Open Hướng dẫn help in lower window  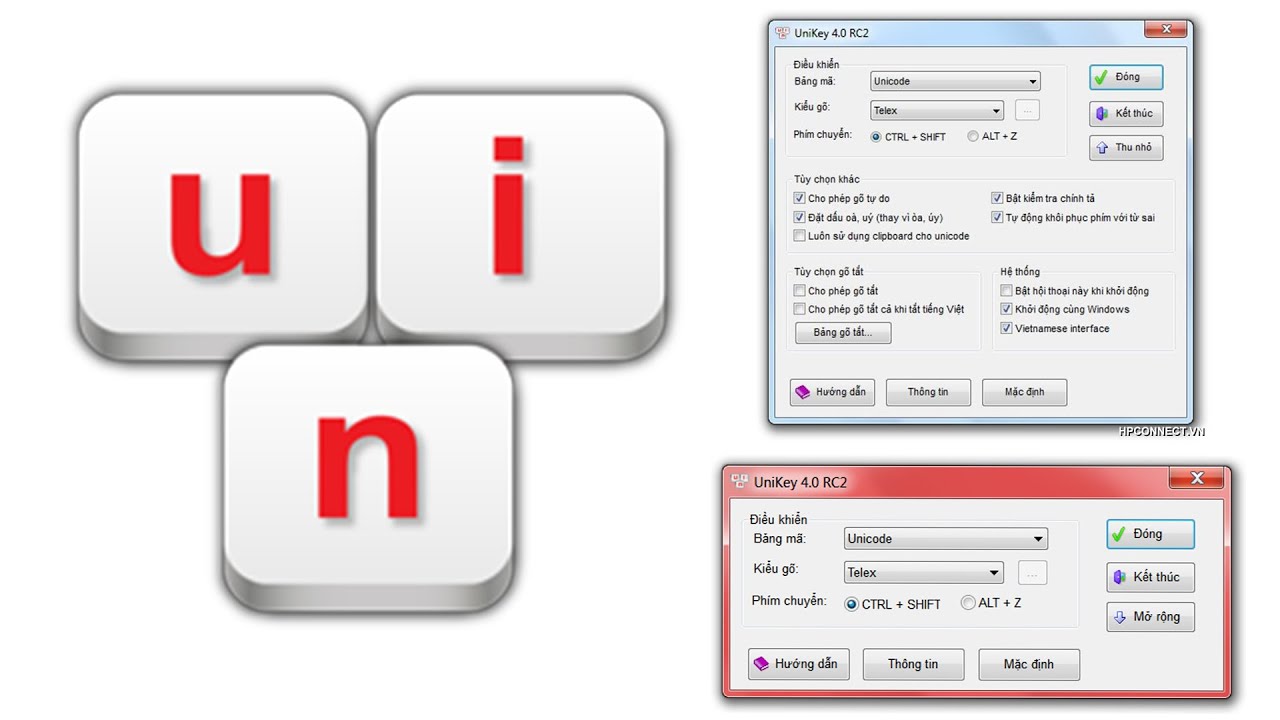point(798,664)
